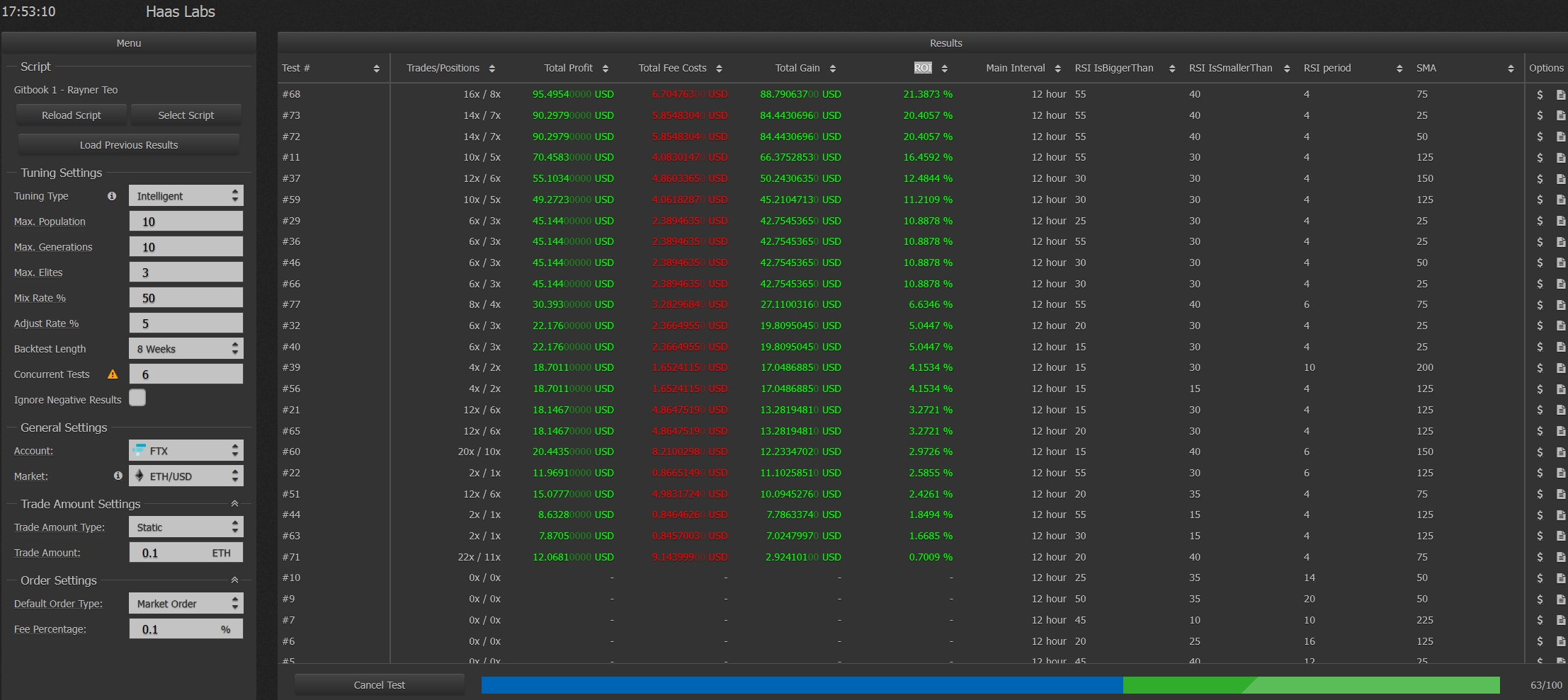Sort results by the ROI column arrows
Image resolution: width=1568 pixels, height=700 pixels.
point(945,69)
